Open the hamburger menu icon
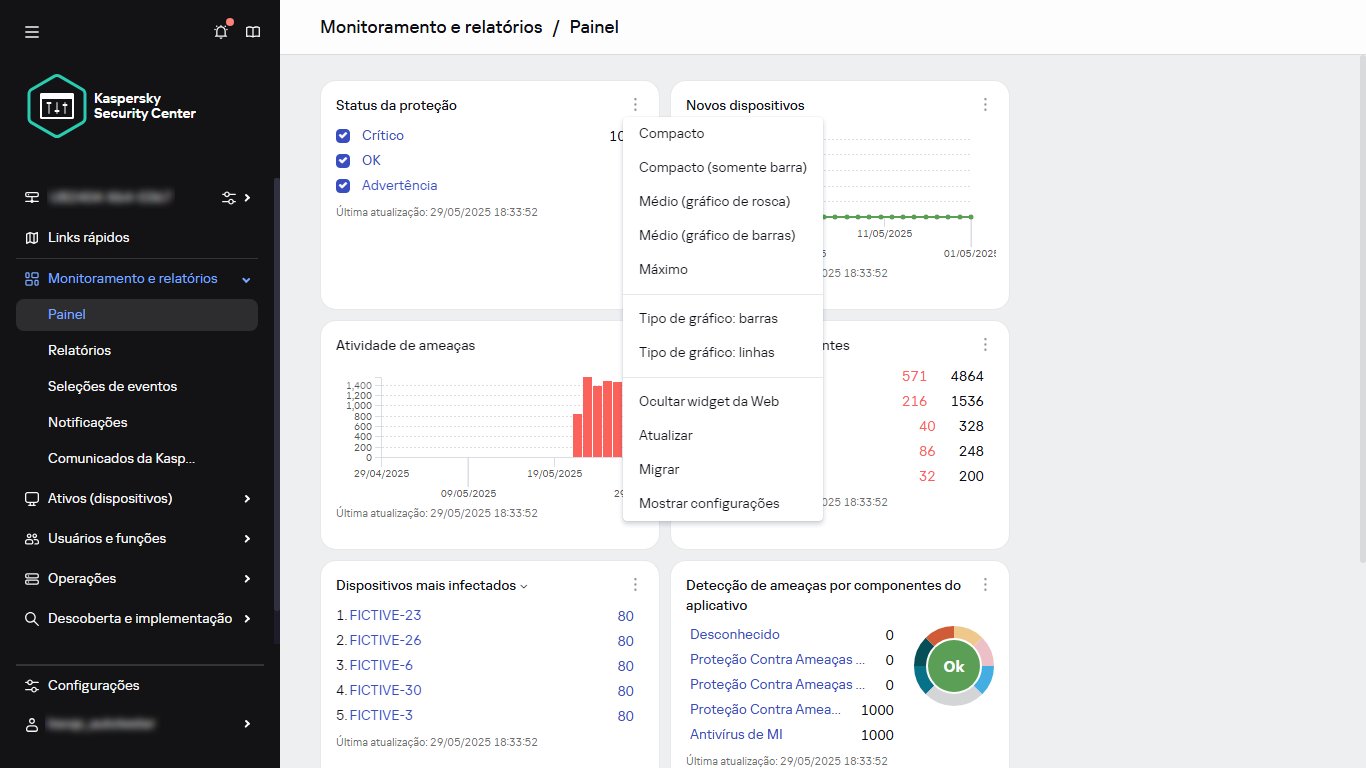1366x768 pixels. coord(32,32)
